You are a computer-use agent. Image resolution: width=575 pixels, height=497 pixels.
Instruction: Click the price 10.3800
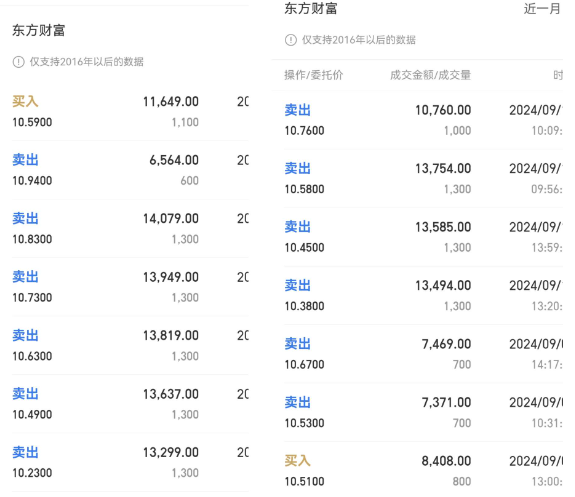coord(304,306)
